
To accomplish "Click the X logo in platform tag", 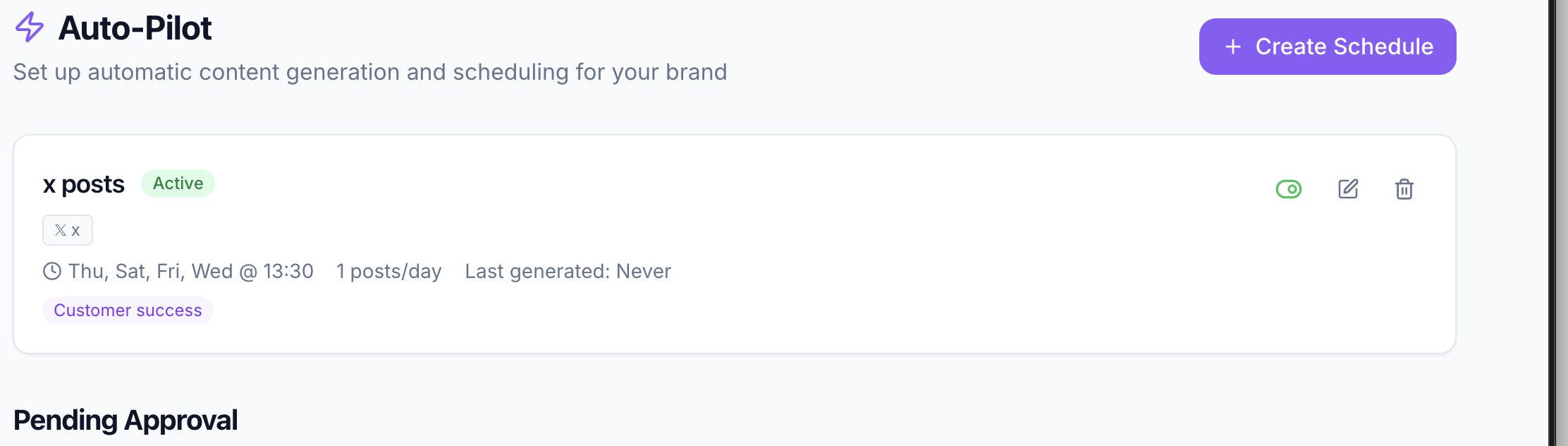I will click(x=61, y=230).
